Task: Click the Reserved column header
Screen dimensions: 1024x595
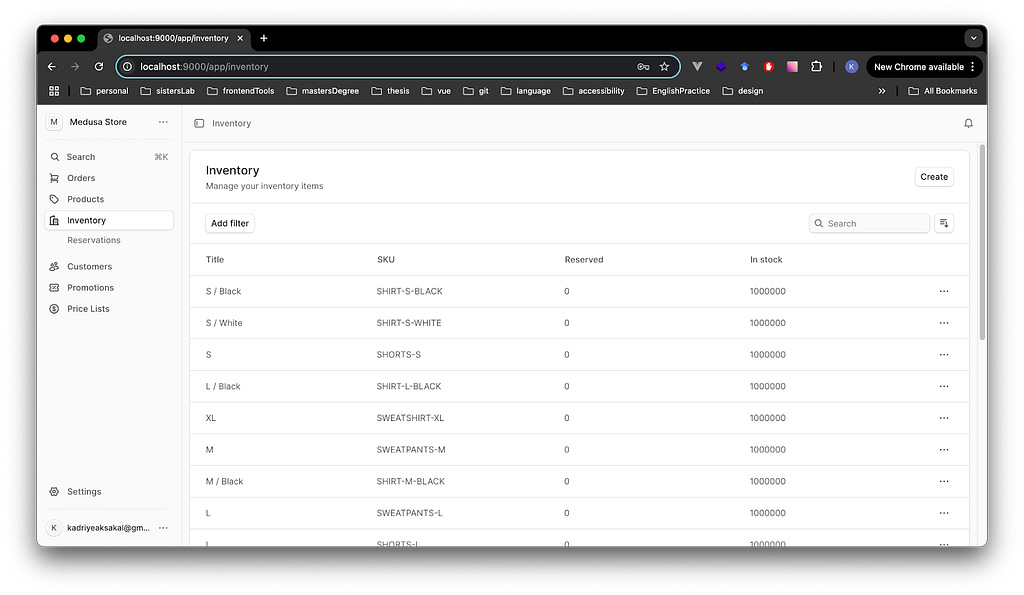Action: tap(584, 259)
